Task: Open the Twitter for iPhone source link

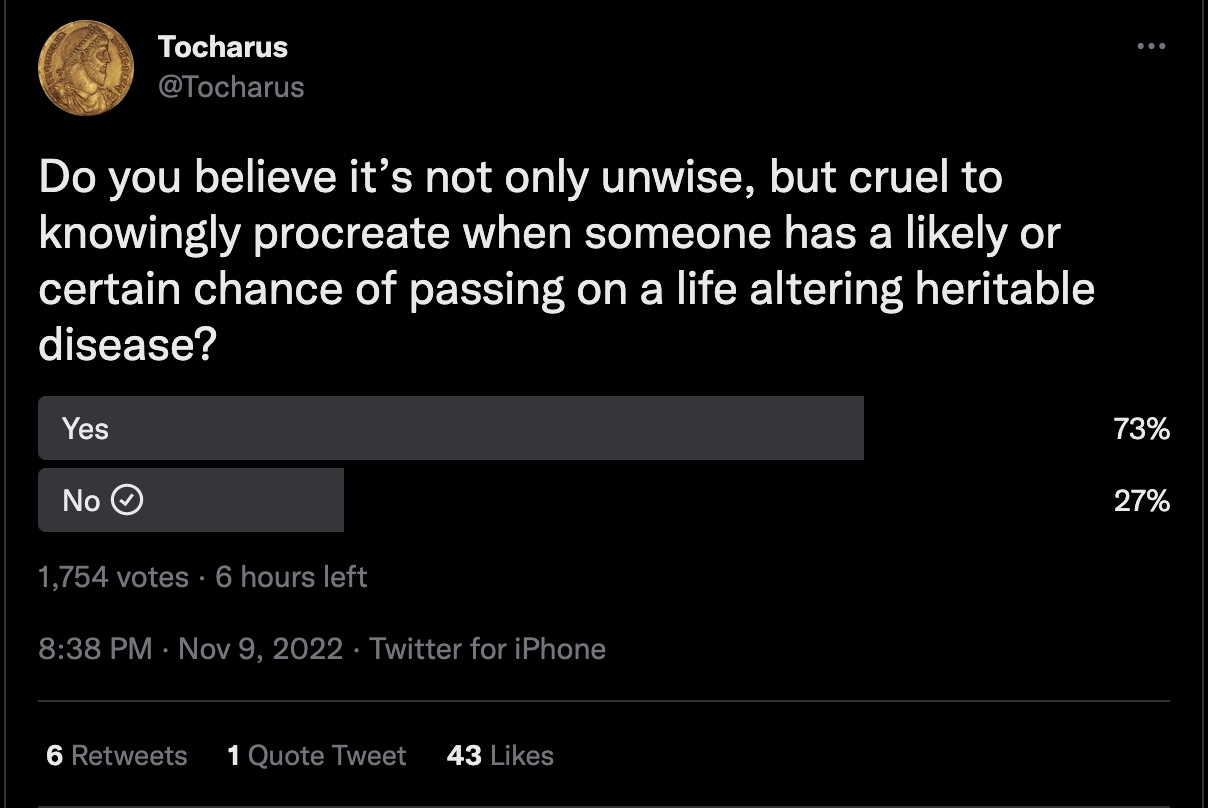Action: tap(488, 649)
